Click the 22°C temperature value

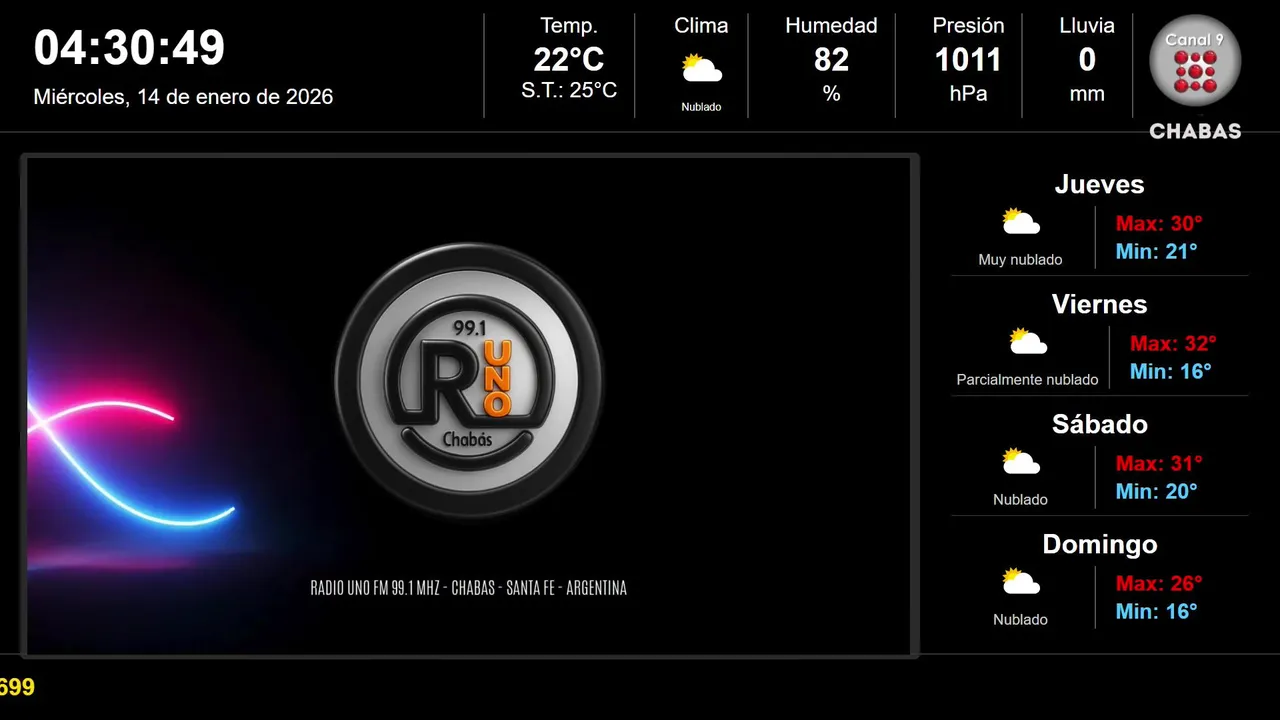(569, 60)
